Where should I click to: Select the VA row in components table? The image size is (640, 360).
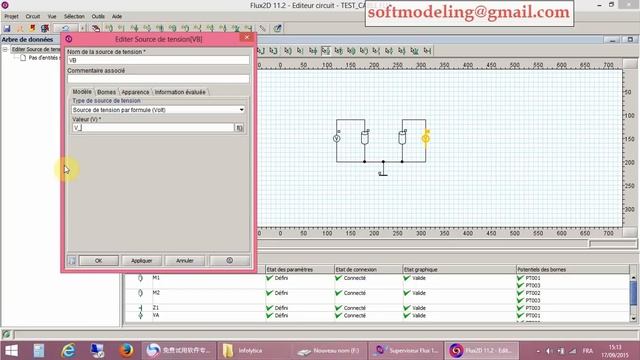[x=378, y=316]
